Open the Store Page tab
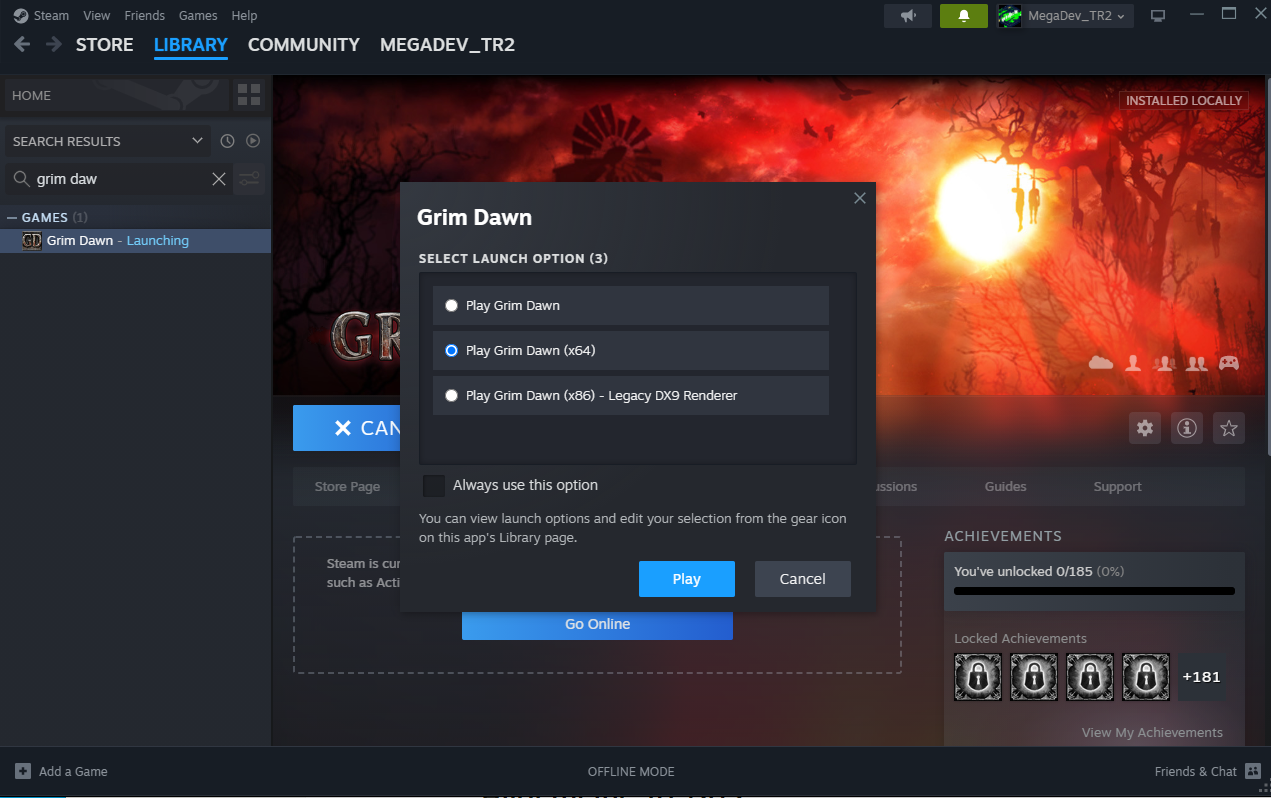Image resolution: width=1271 pixels, height=798 pixels. point(347,487)
